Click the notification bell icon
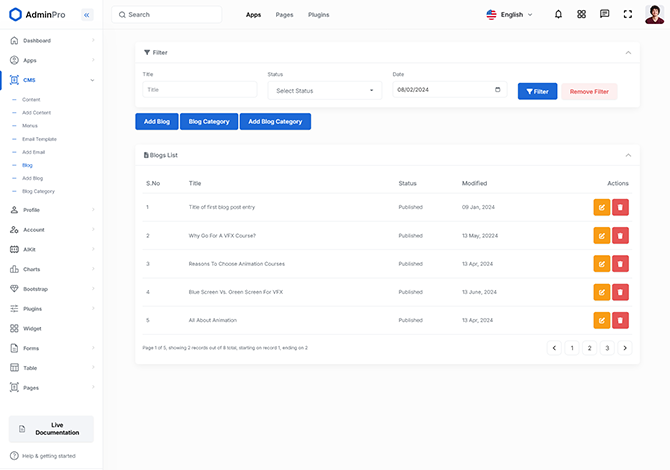The image size is (670, 470). pyautogui.click(x=558, y=15)
